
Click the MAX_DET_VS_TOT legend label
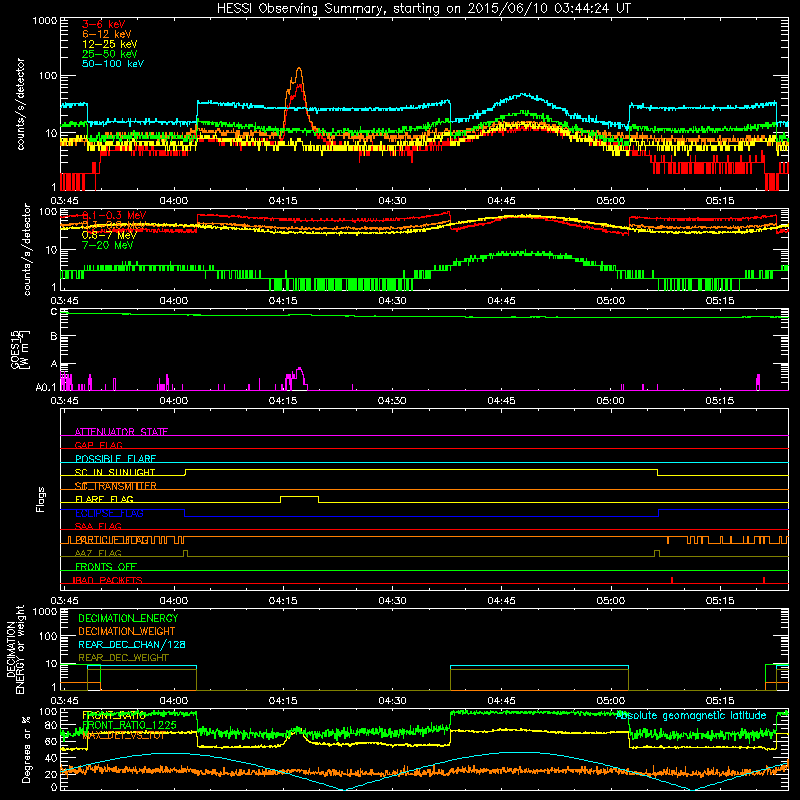coord(123,735)
